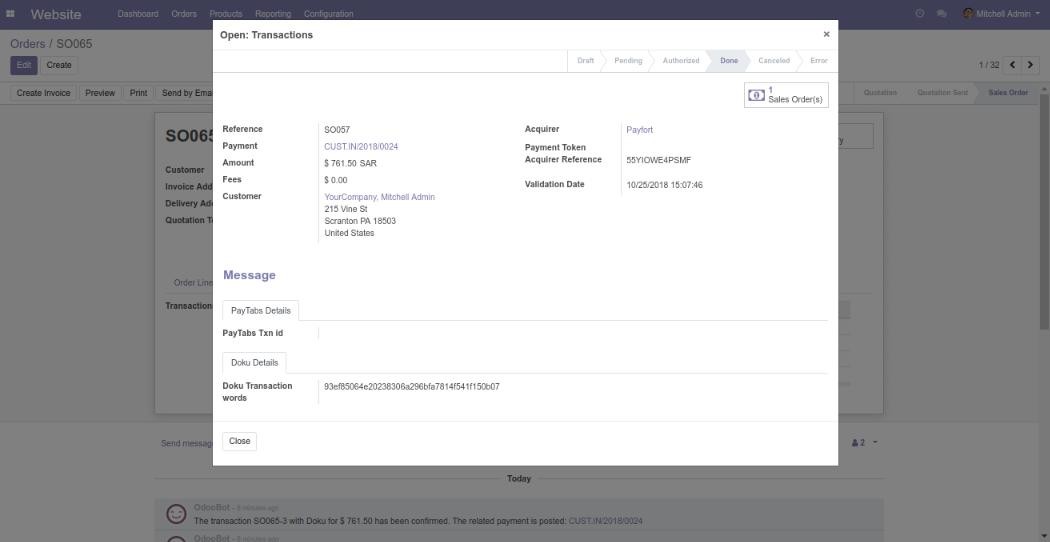Select the Draft status stage
The height and width of the screenshot is (542, 1050).
click(585, 60)
